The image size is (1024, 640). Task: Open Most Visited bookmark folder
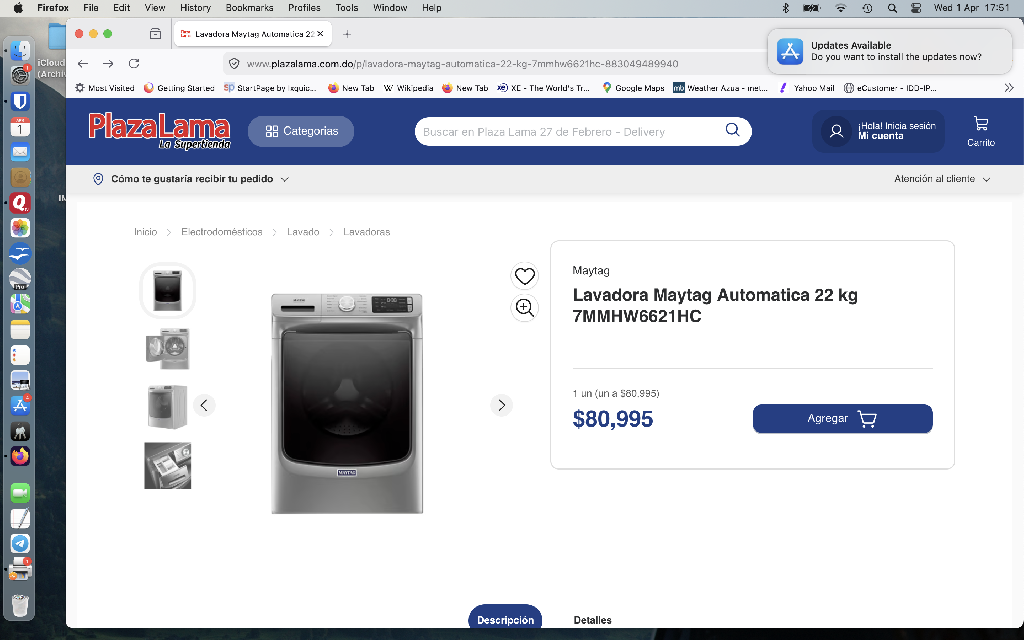pyautogui.click(x=104, y=88)
